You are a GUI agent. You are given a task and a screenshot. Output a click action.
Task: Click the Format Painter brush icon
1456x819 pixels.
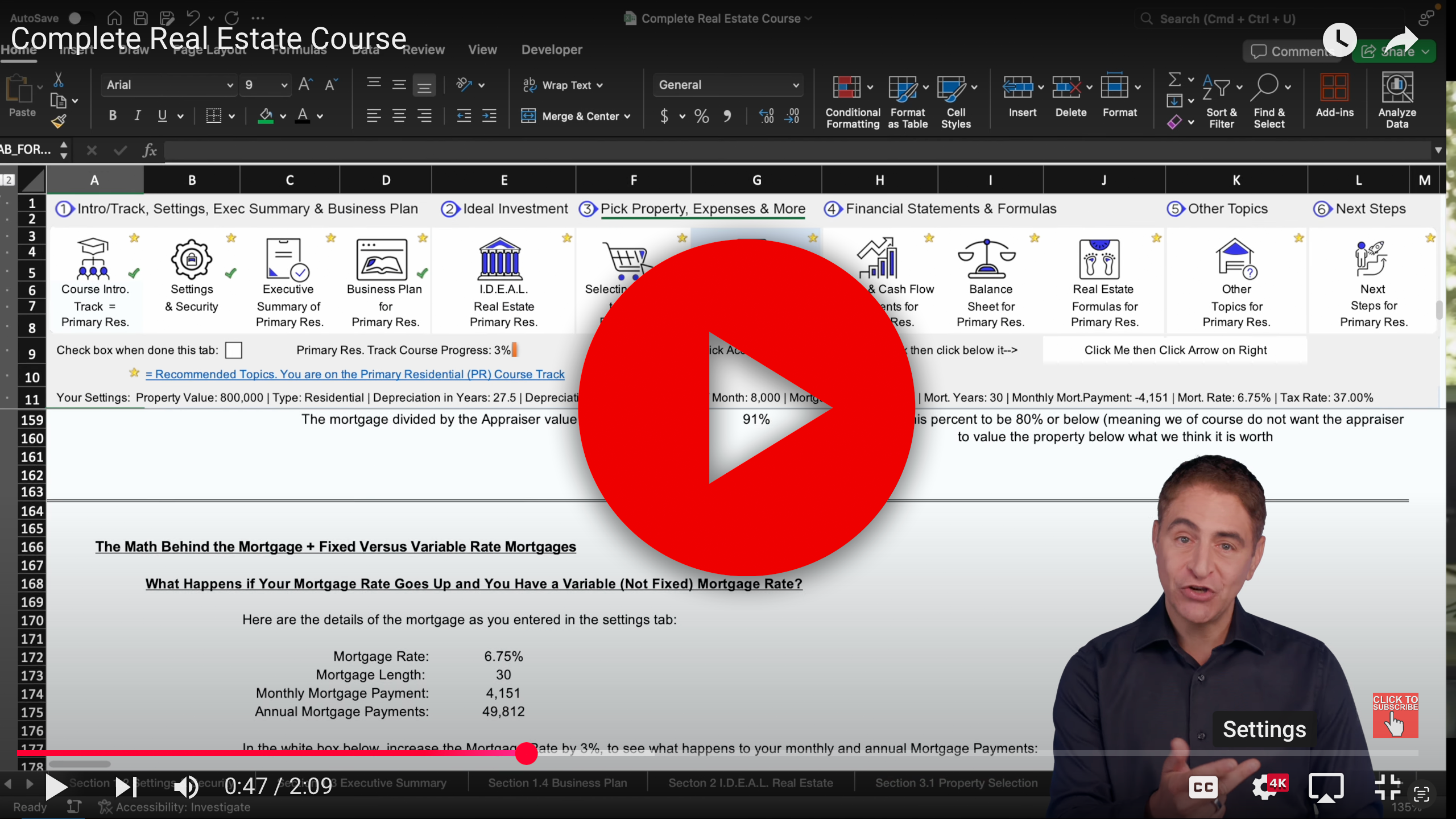[59, 121]
